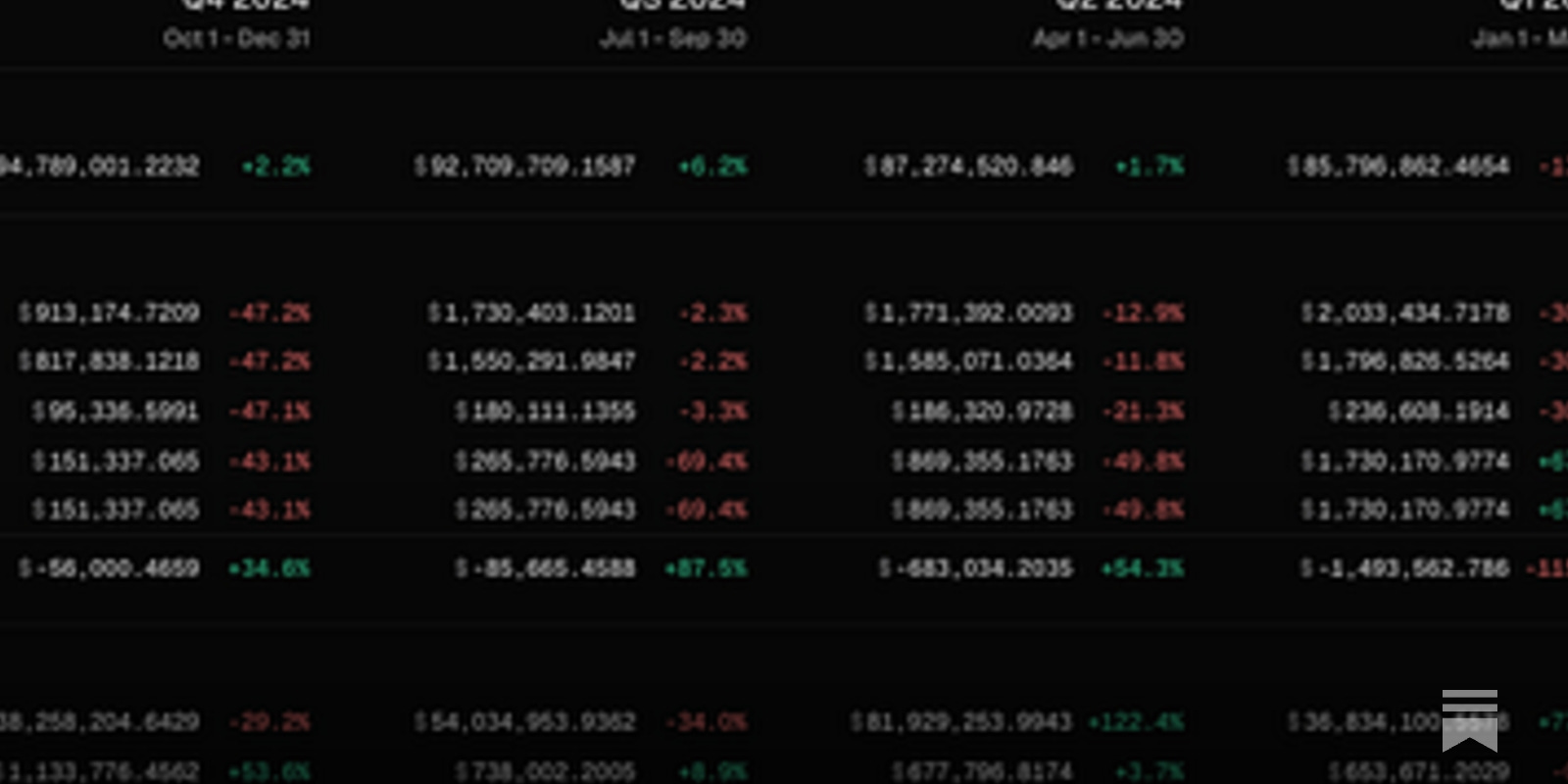Select the -11.8% change value
This screenshot has height=784, width=1568.
[x=1143, y=362]
